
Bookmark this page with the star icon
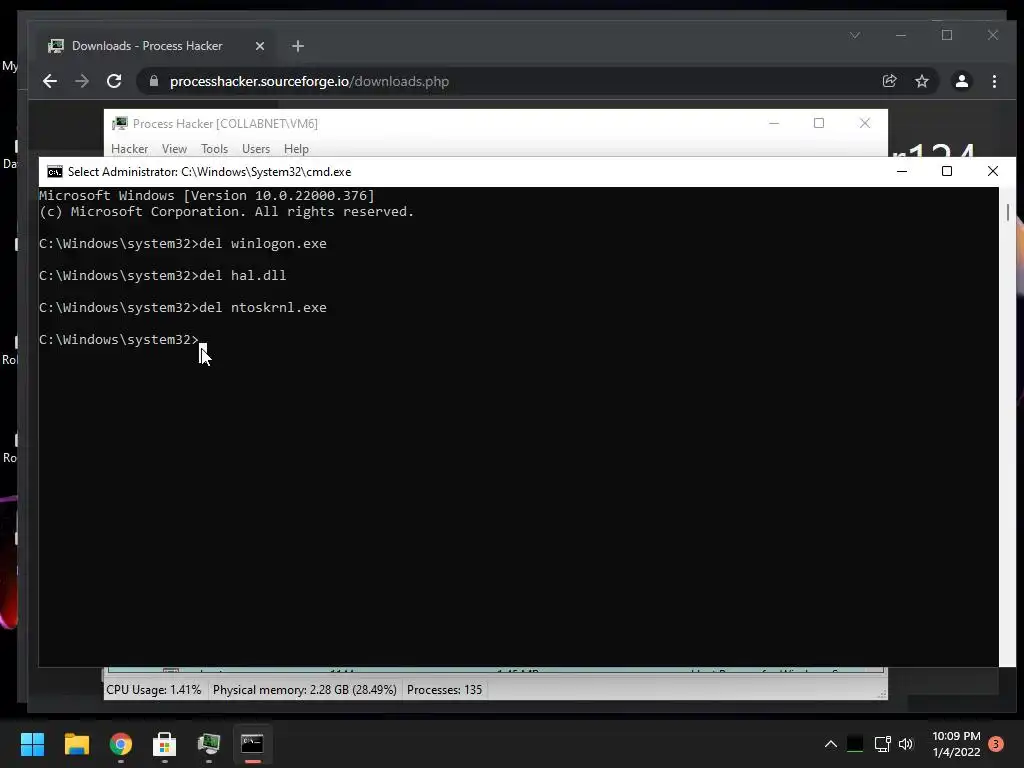coord(921,81)
